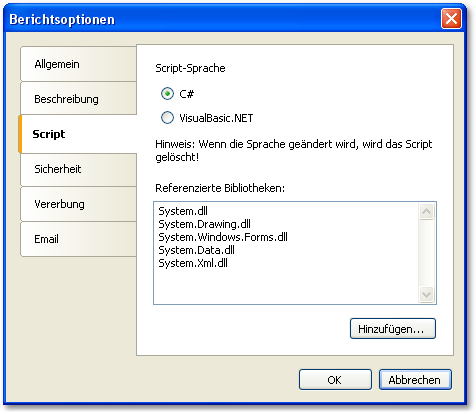This screenshot has width=476, height=414.
Task: Switch to the Email tab
Action: coord(78,239)
